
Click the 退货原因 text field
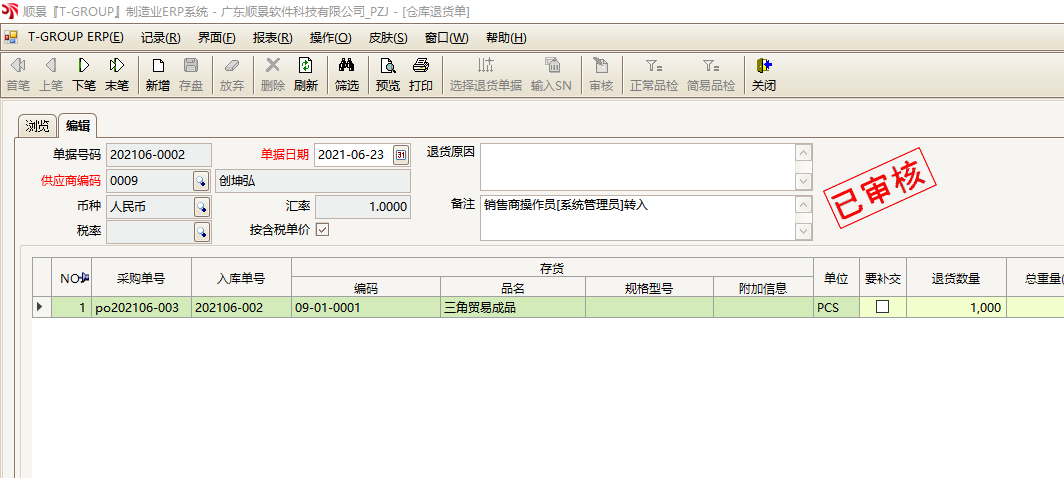[637, 167]
